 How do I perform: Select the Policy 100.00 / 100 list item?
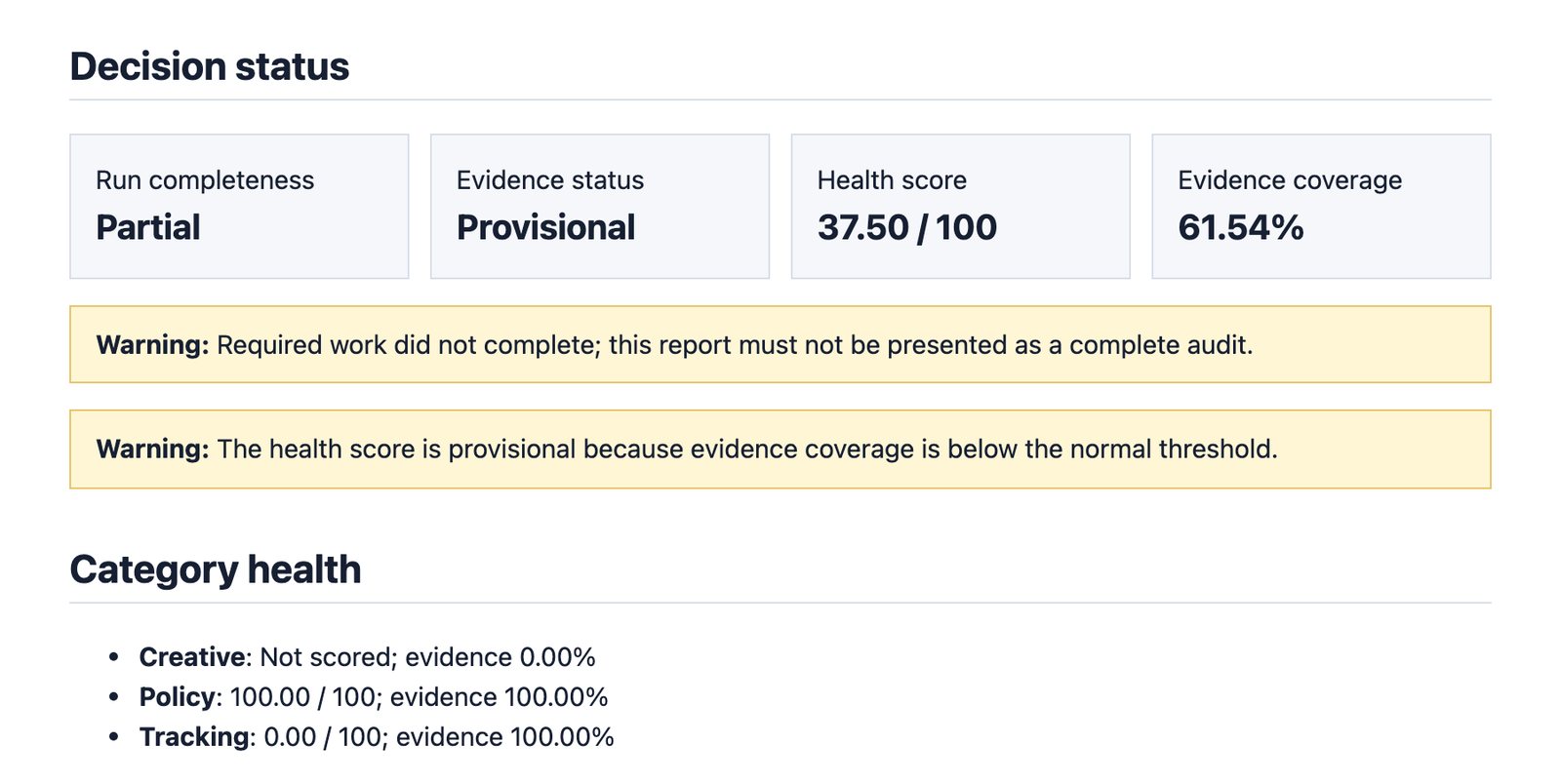point(374,697)
